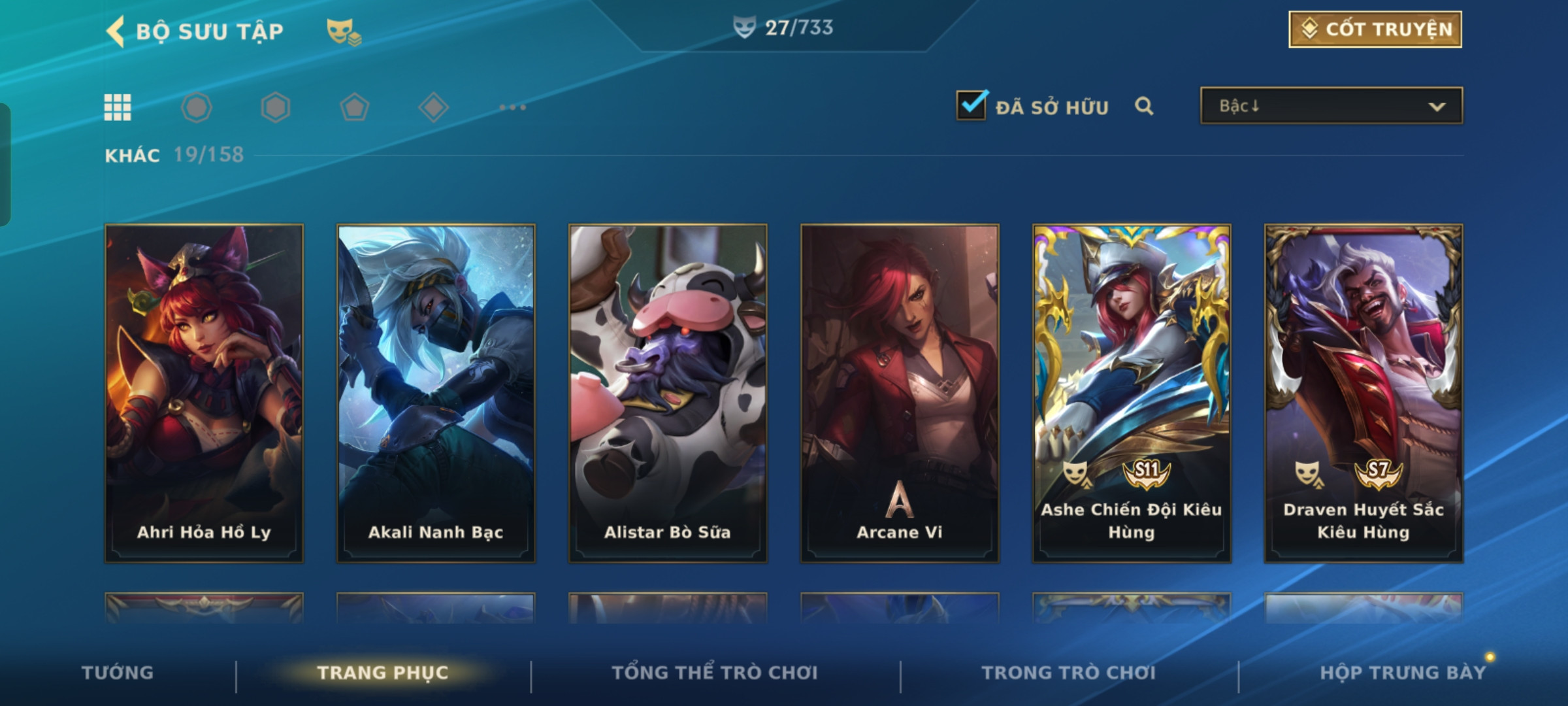Viewport: 1568px width, 706px height.
Task: Filter by the hexagon rarity icon
Action: 276,107
